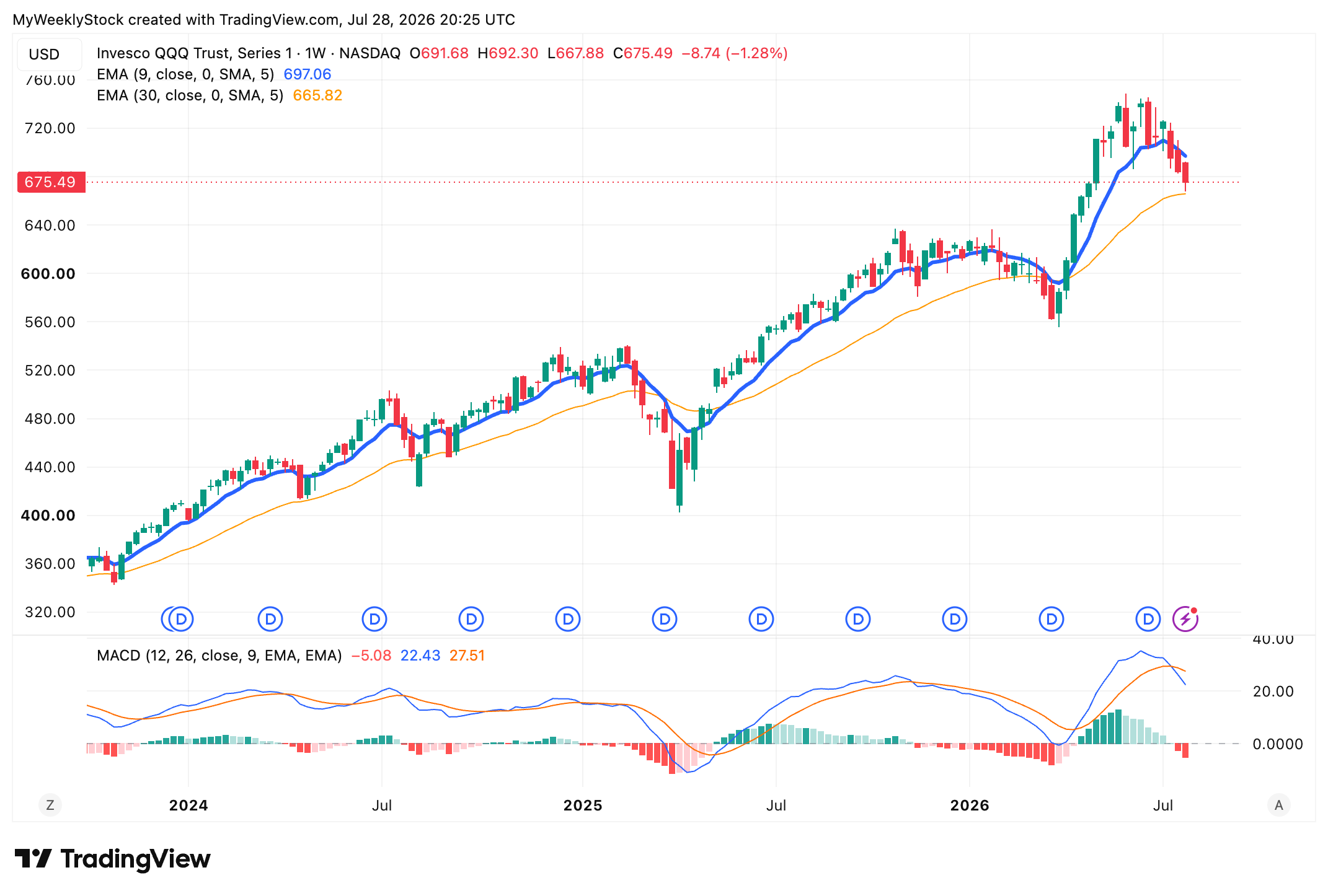Click the 2024 time axis label
Image resolution: width=1328 pixels, height=896 pixels.
tap(188, 806)
